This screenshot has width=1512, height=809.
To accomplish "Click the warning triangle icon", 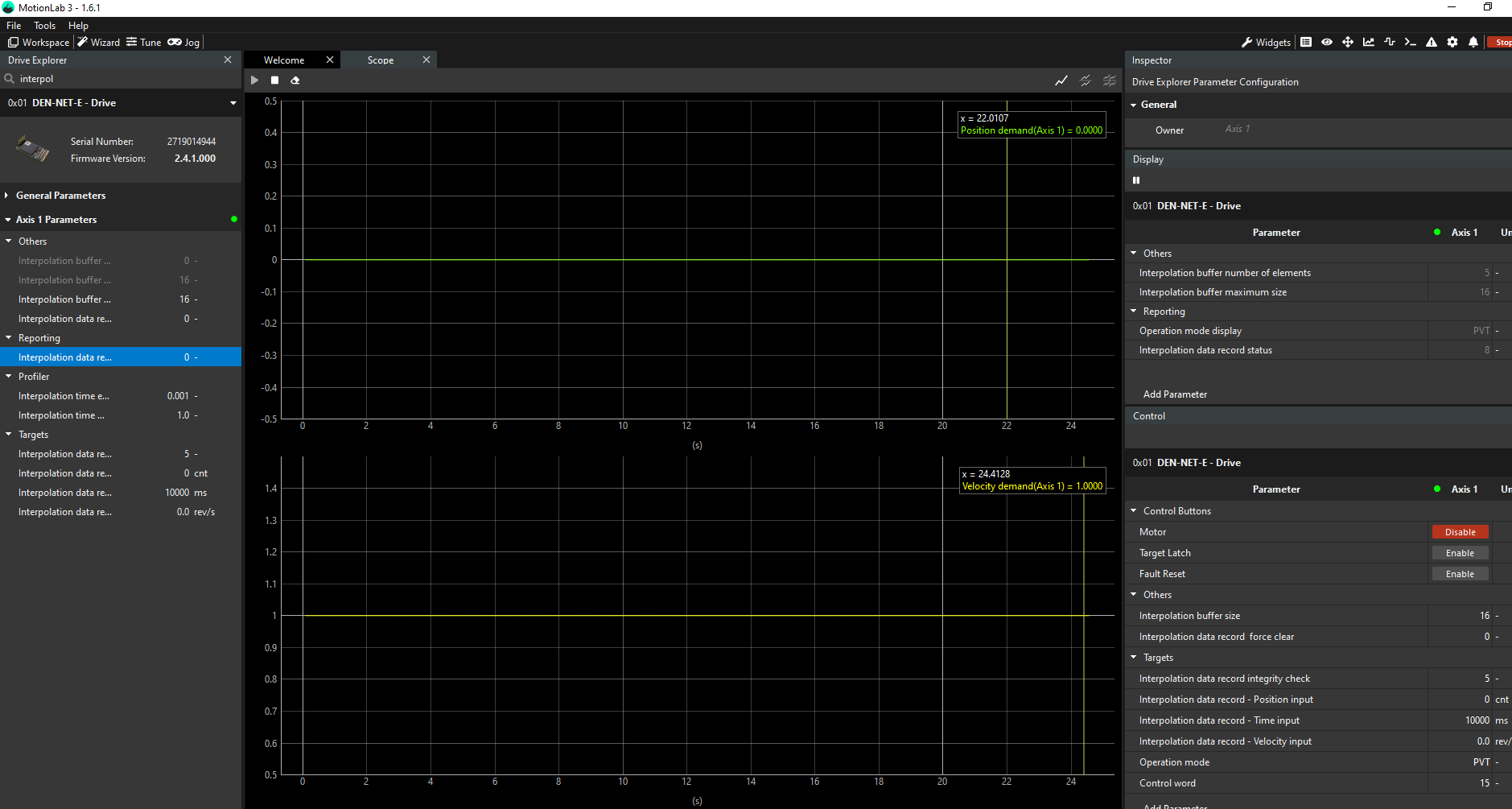I will click(1432, 43).
